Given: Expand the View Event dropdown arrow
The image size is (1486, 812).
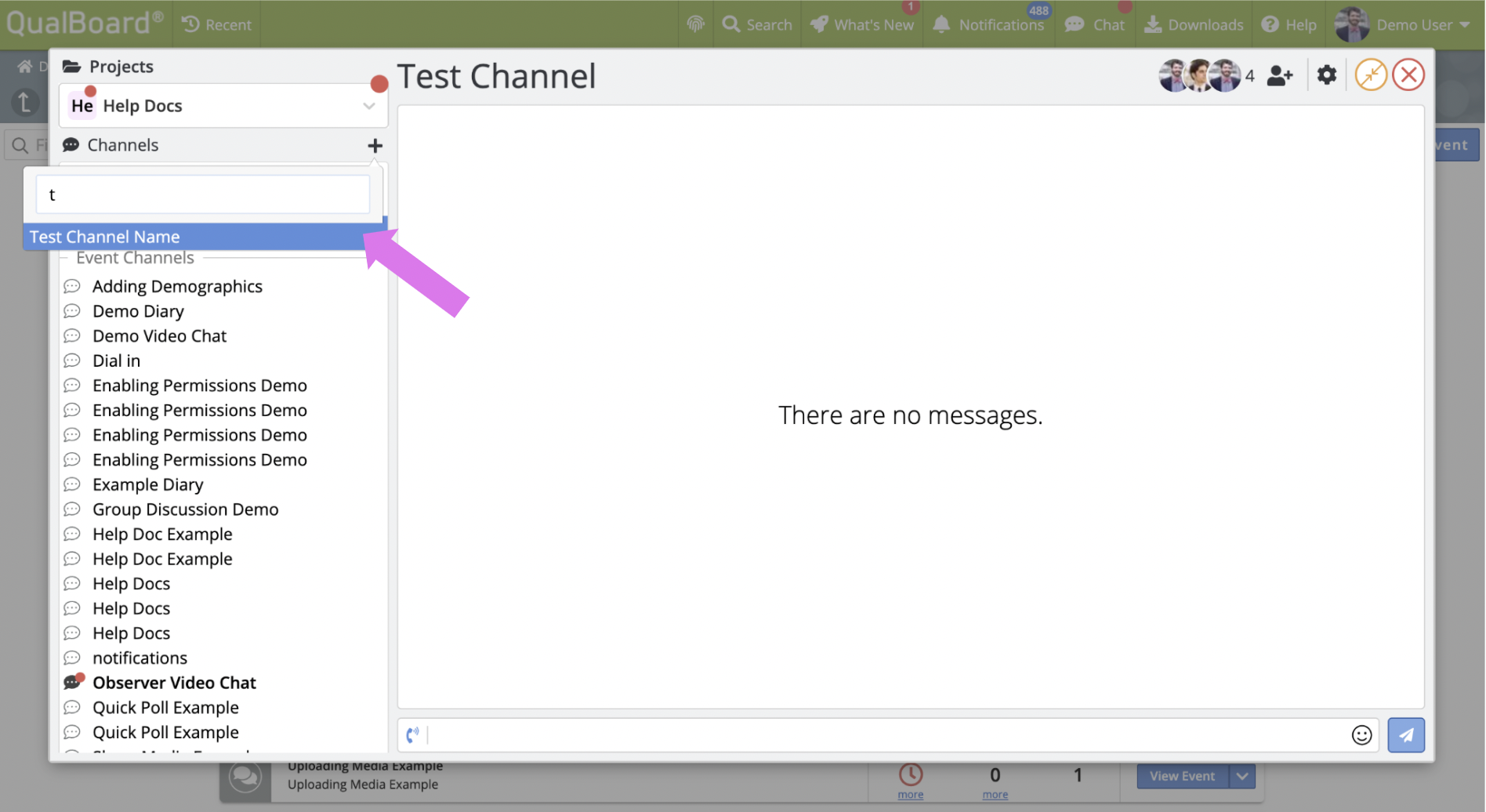Looking at the screenshot, I should pos(1242,776).
